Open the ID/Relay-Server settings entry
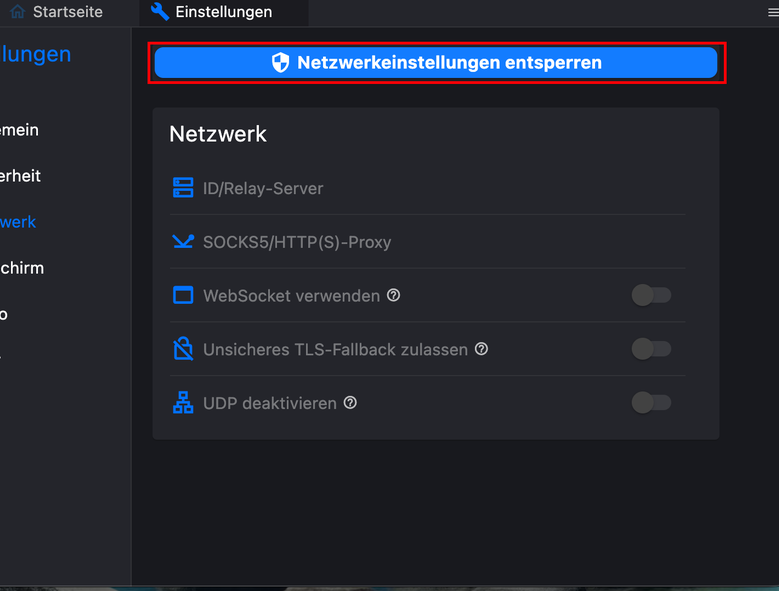This screenshot has width=779, height=591. point(428,188)
